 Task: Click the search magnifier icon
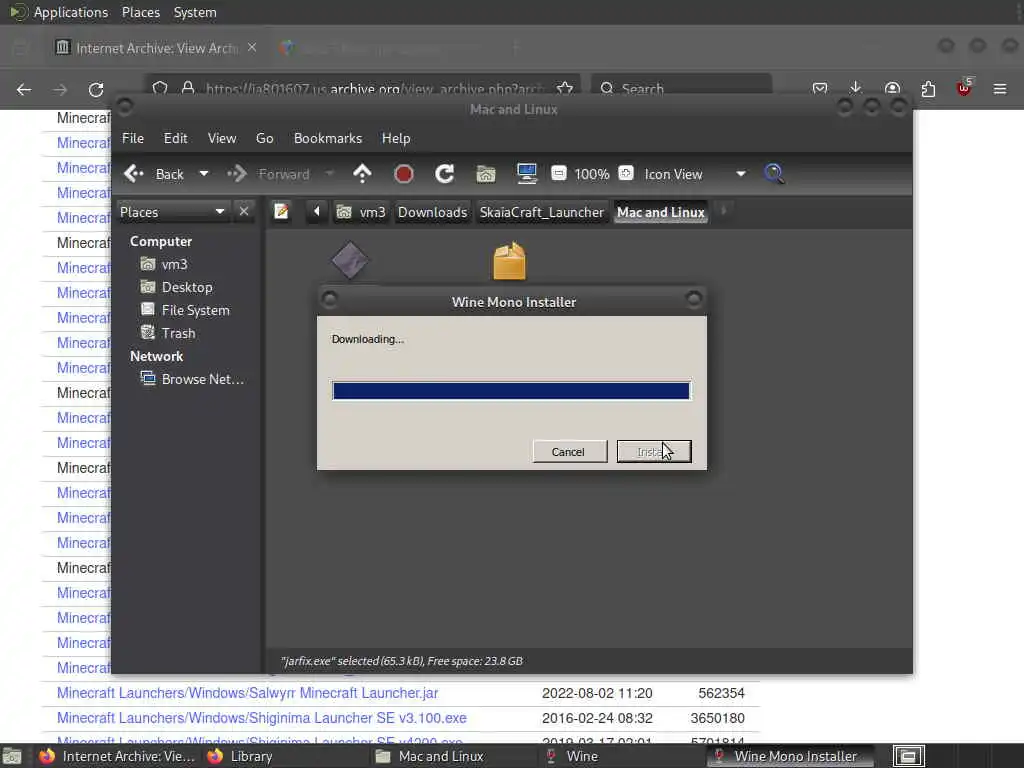pos(774,174)
